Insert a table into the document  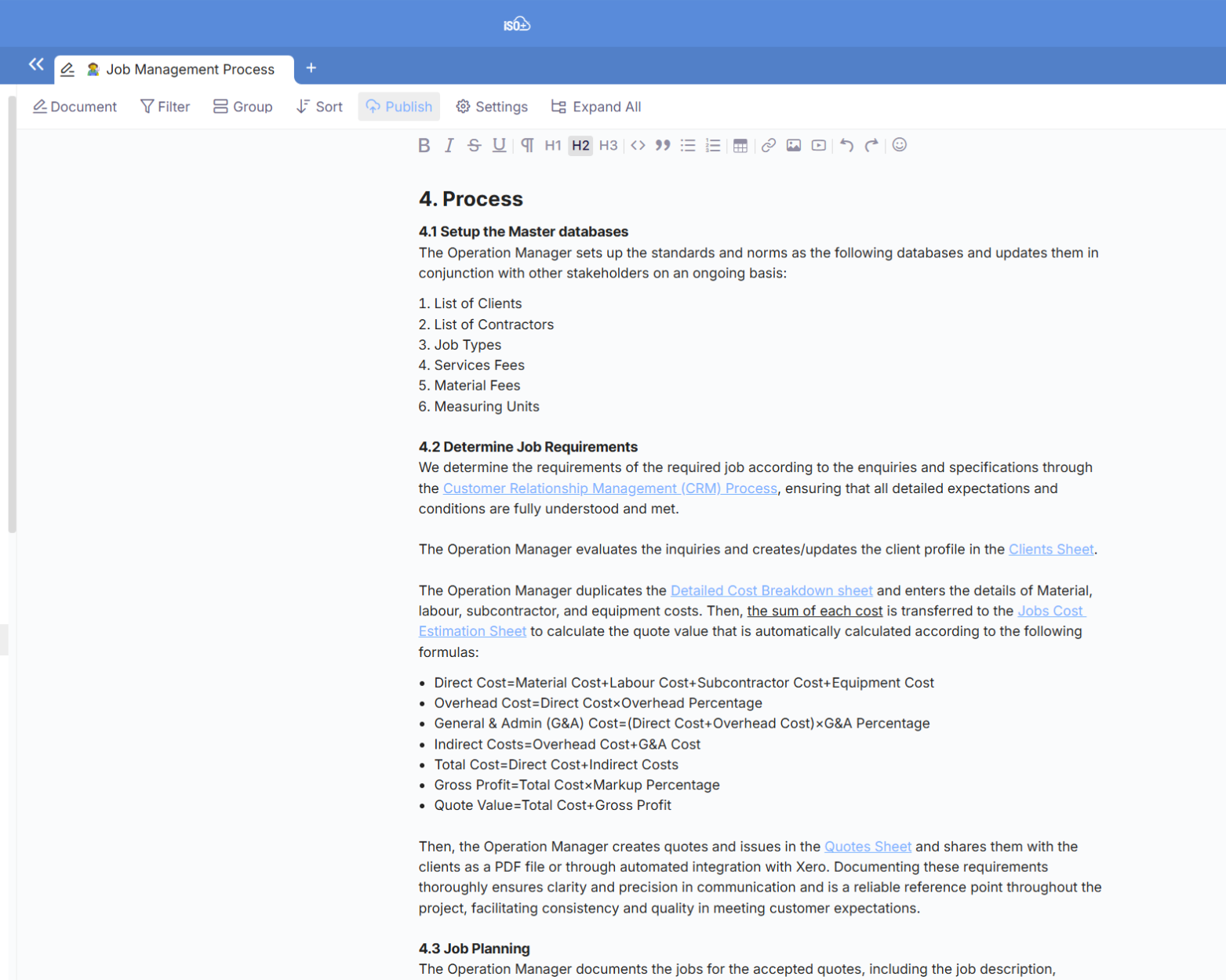[740, 146]
